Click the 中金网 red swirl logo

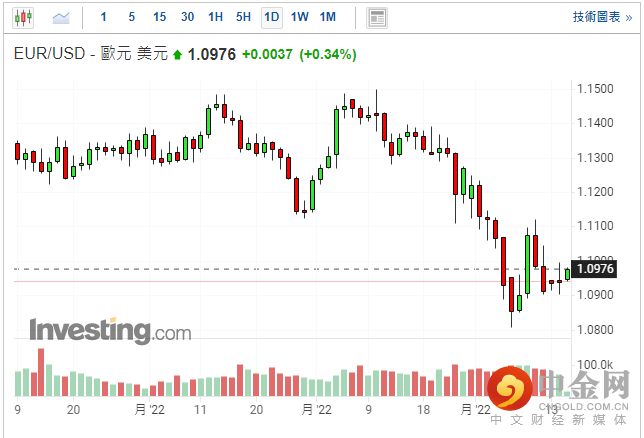[x=510, y=388]
